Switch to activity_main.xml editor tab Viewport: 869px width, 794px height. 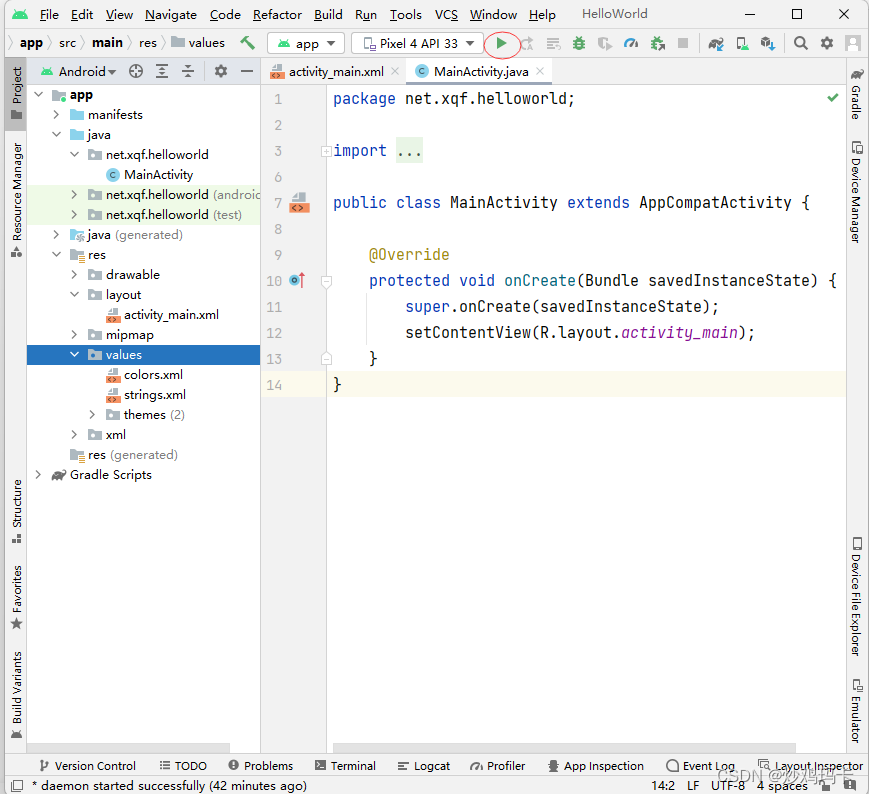[x=335, y=71]
